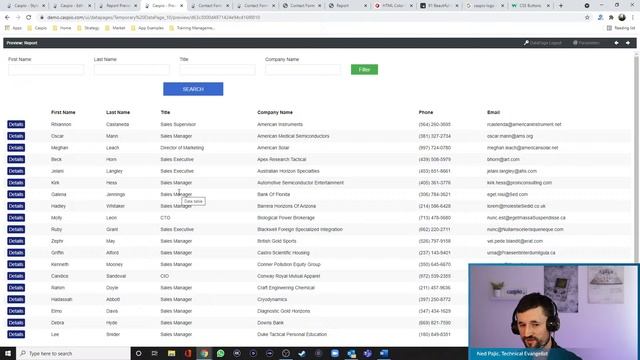Open Details for Kenneth Mooney
The height and width of the screenshot is (360, 640).
[16, 264]
